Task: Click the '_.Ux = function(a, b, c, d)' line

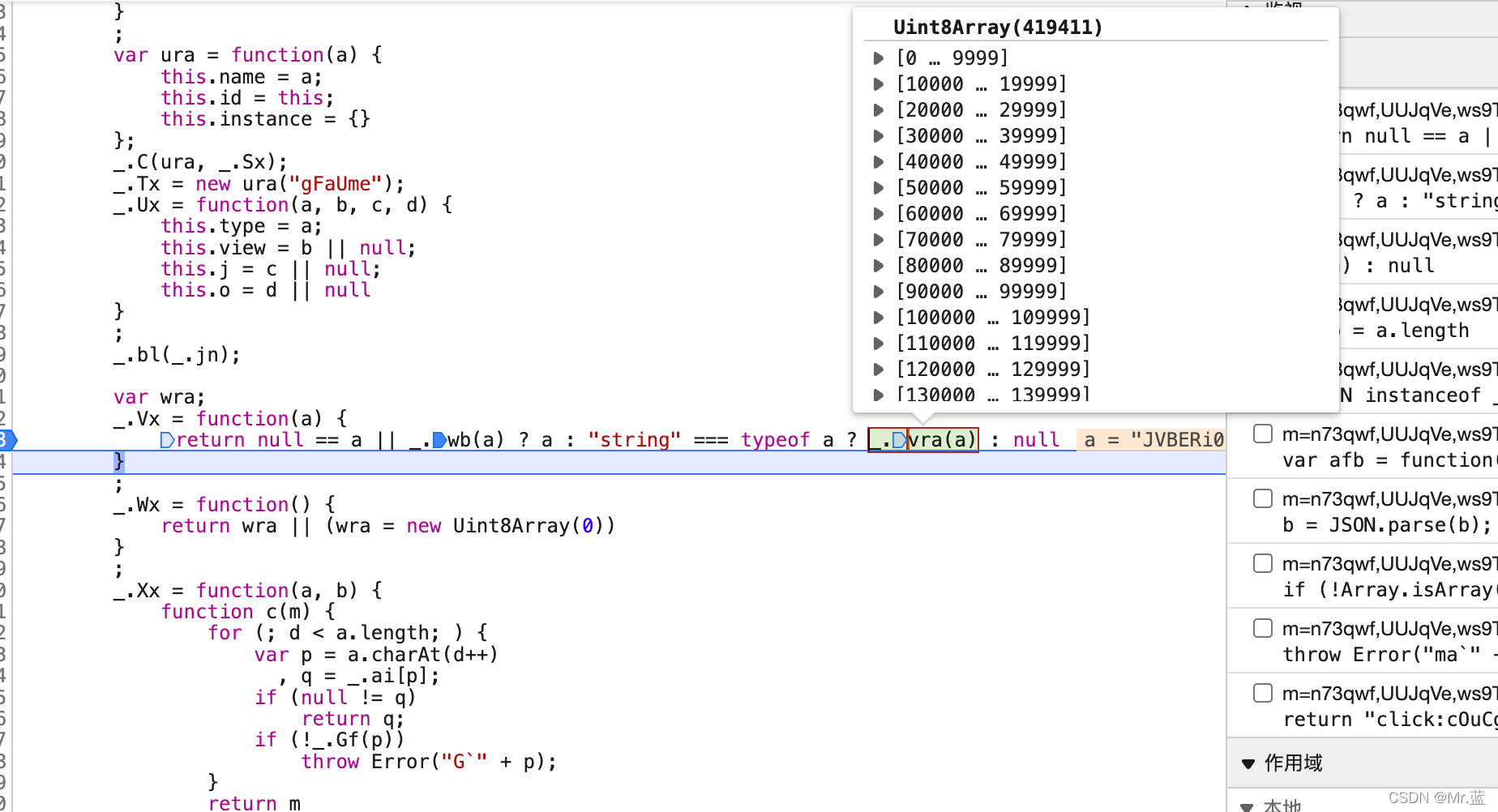Action: point(283,205)
